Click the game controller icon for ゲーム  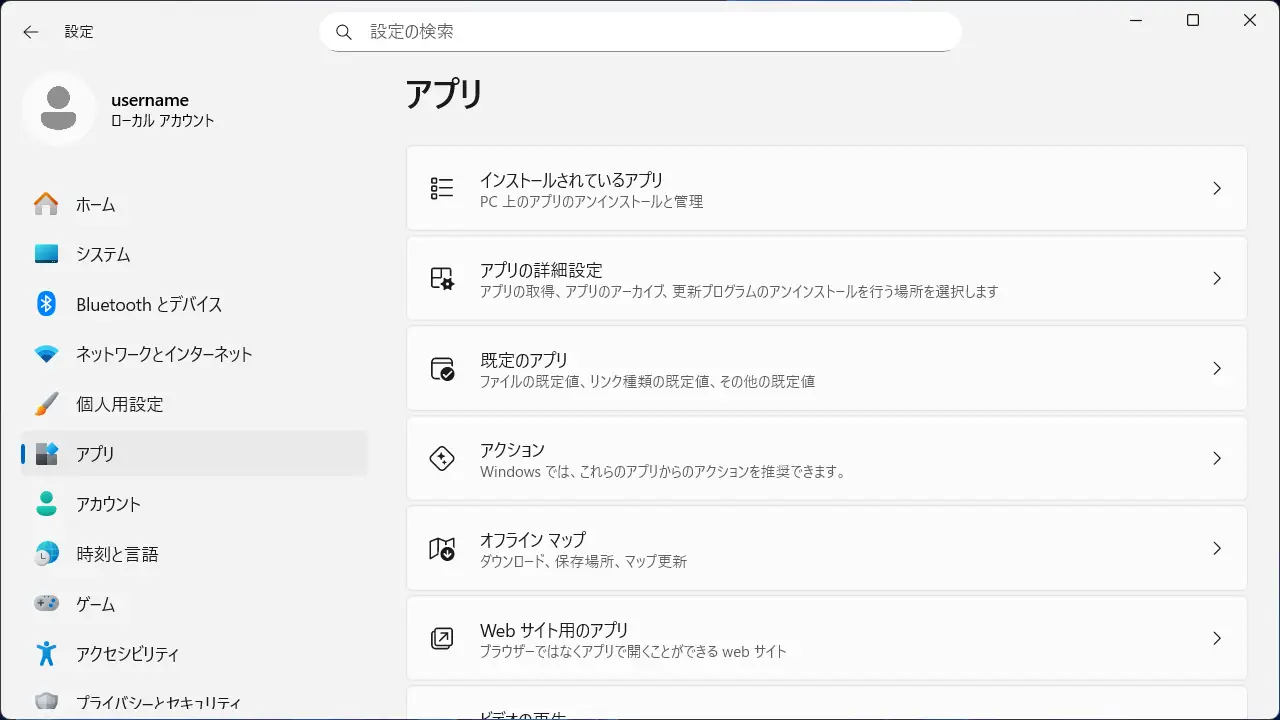click(x=46, y=604)
